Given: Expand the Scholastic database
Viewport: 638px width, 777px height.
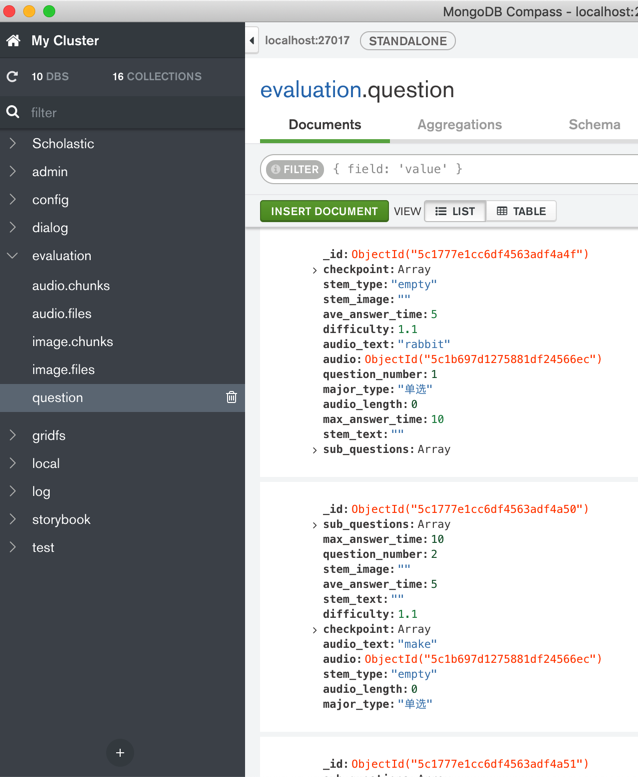Looking at the screenshot, I should 13,144.
